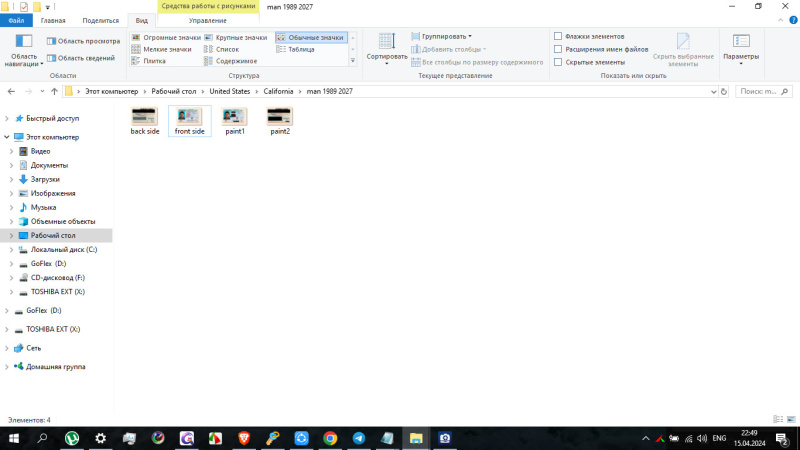
Task: Open the Options (Параметры) icon
Action: (x=741, y=46)
